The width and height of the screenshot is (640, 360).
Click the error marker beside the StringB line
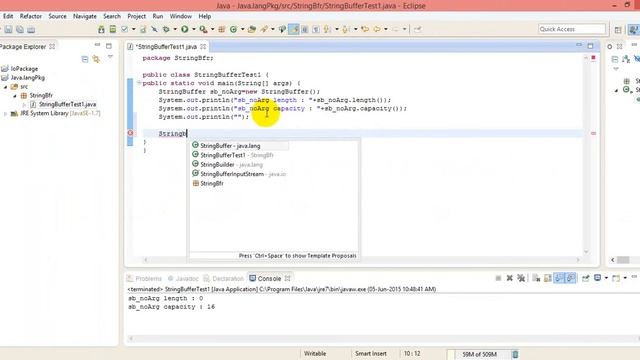click(x=130, y=133)
